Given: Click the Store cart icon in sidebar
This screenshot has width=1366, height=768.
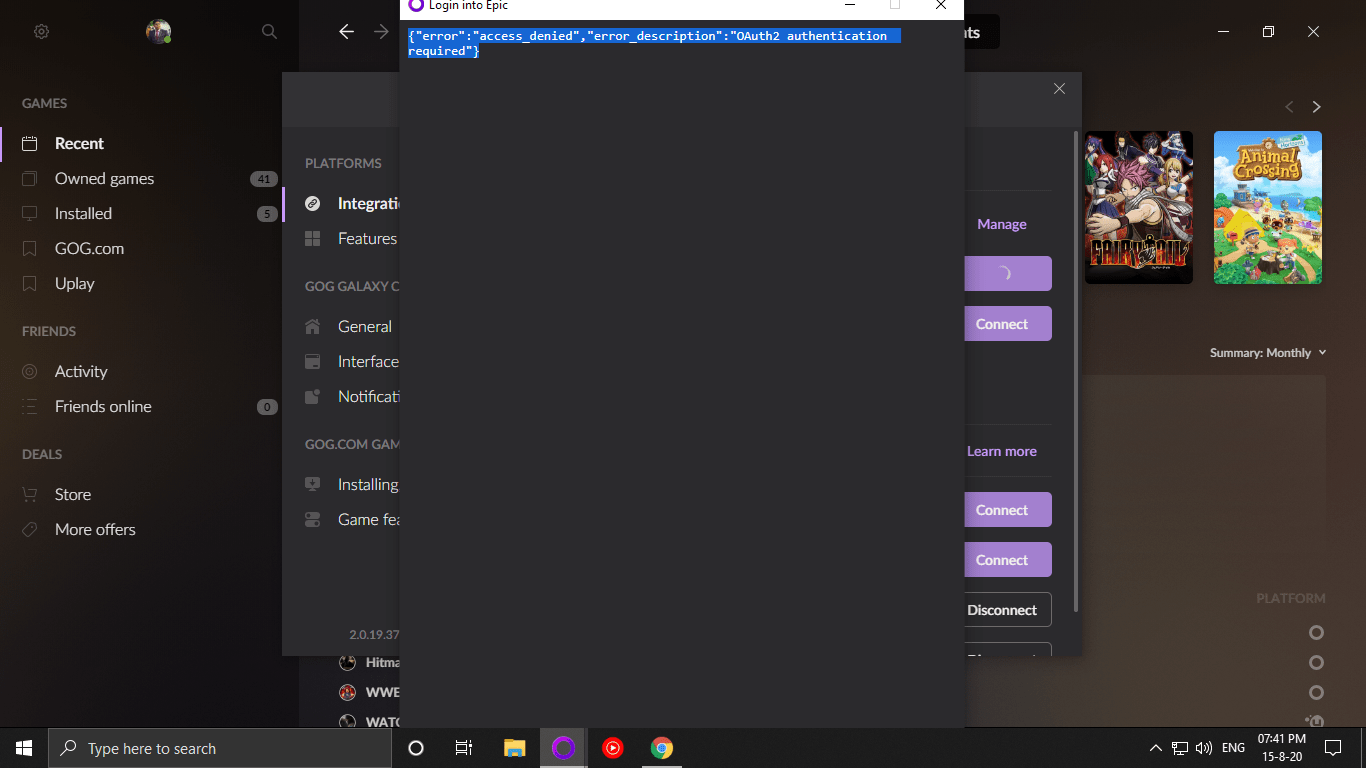Looking at the screenshot, I should (x=31, y=493).
